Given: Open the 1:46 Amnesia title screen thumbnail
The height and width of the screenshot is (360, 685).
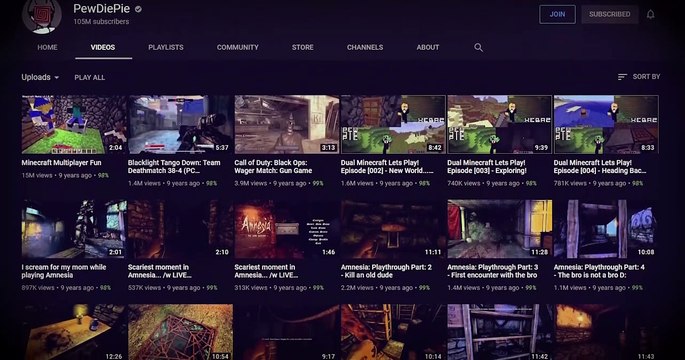Looking at the screenshot, I should point(287,229).
